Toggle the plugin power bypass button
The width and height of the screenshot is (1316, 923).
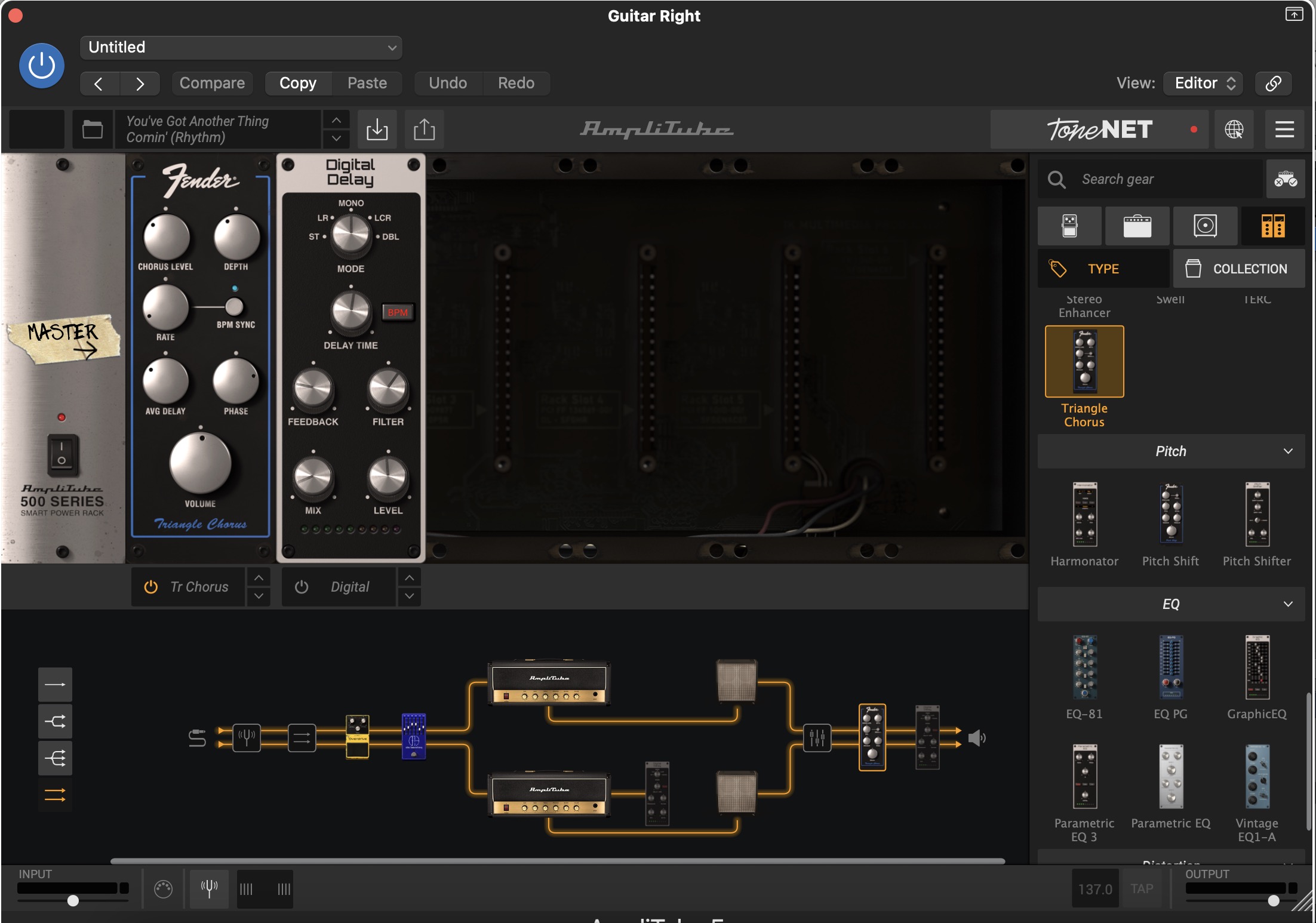click(x=41, y=65)
